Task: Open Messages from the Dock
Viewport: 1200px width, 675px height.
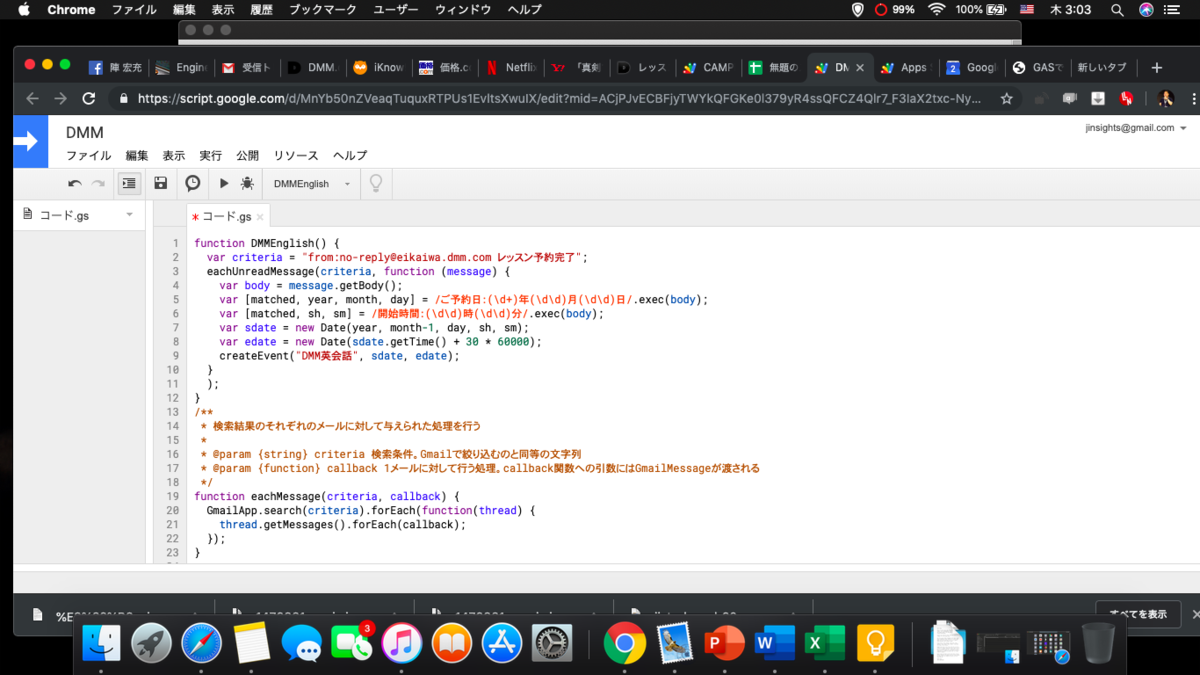Action: [301, 644]
